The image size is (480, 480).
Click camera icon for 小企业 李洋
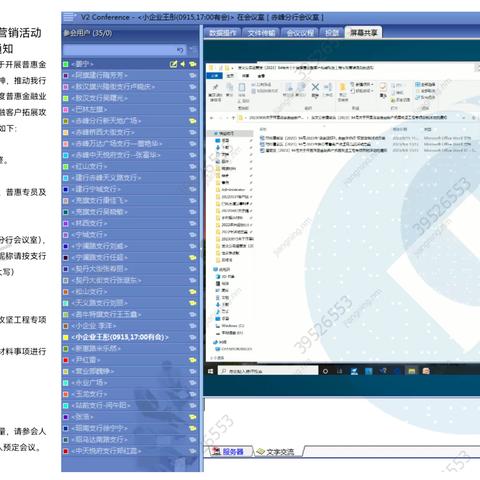tap(193, 326)
